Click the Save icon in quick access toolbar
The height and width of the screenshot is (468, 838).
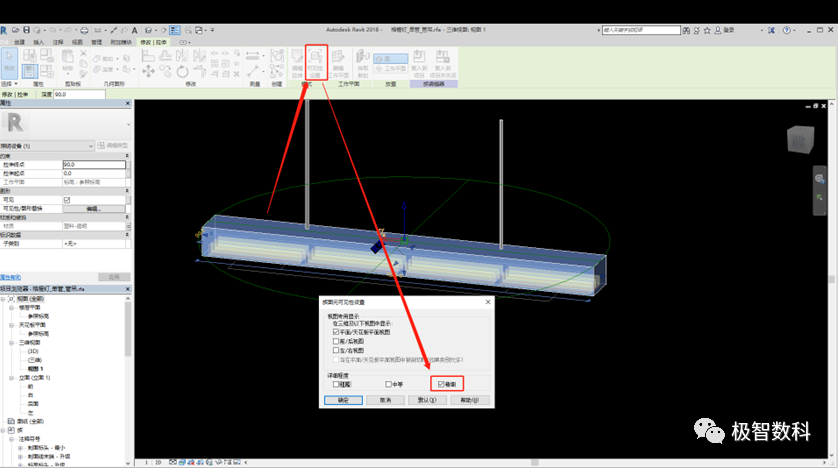[26, 30]
